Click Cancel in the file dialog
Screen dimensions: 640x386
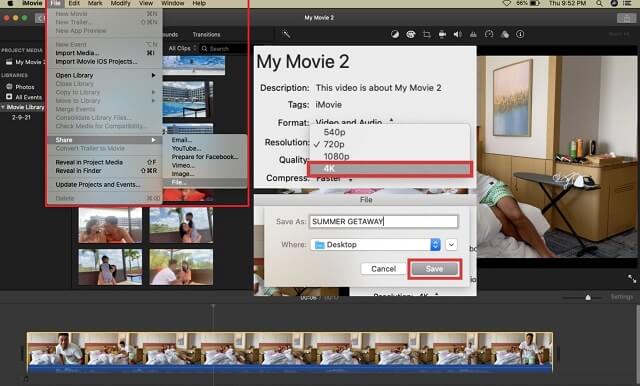point(383,269)
